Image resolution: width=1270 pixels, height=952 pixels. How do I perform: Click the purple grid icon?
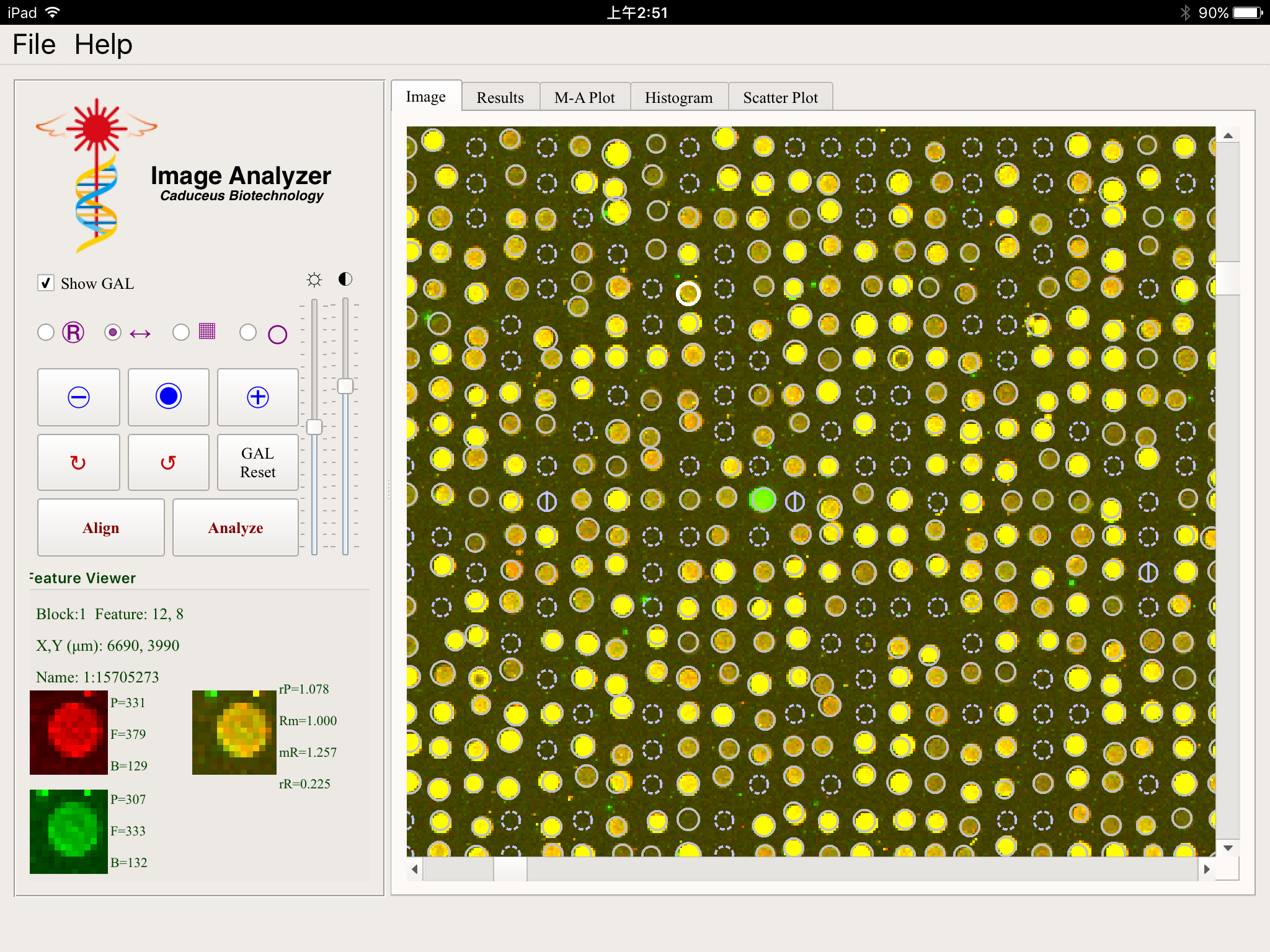(x=207, y=332)
